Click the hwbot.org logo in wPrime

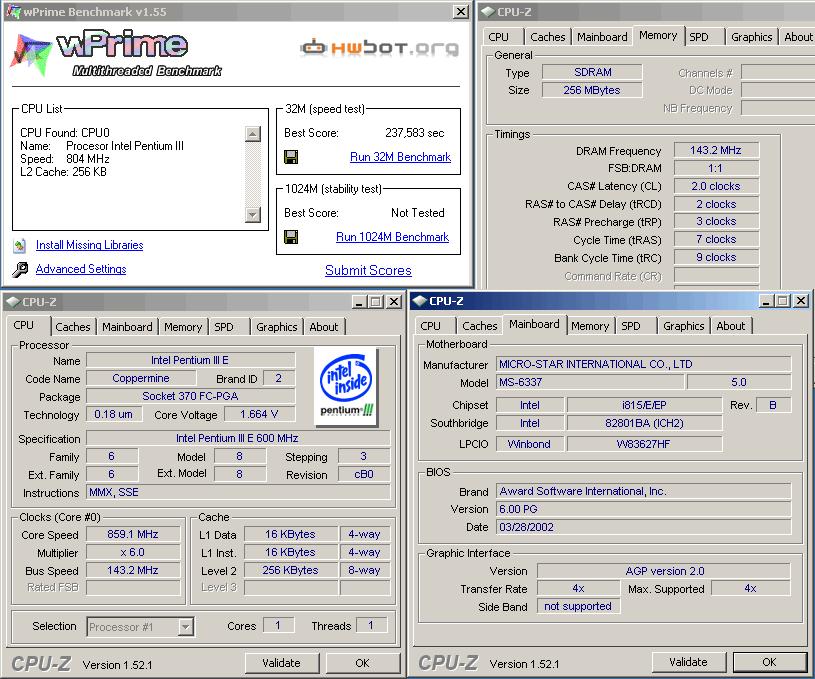pyautogui.click(x=380, y=47)
